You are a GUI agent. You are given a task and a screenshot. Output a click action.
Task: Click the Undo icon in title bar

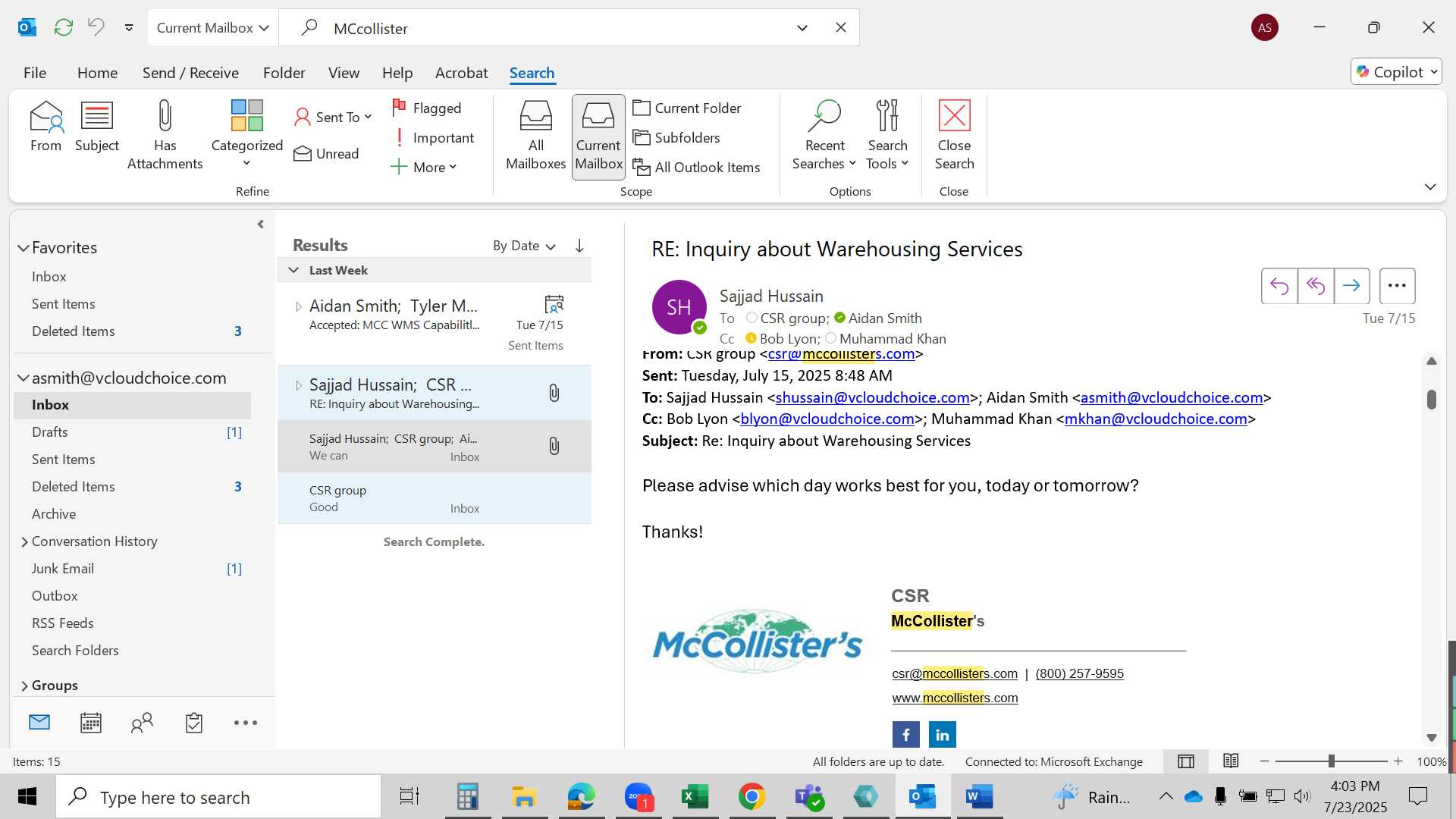96,27
